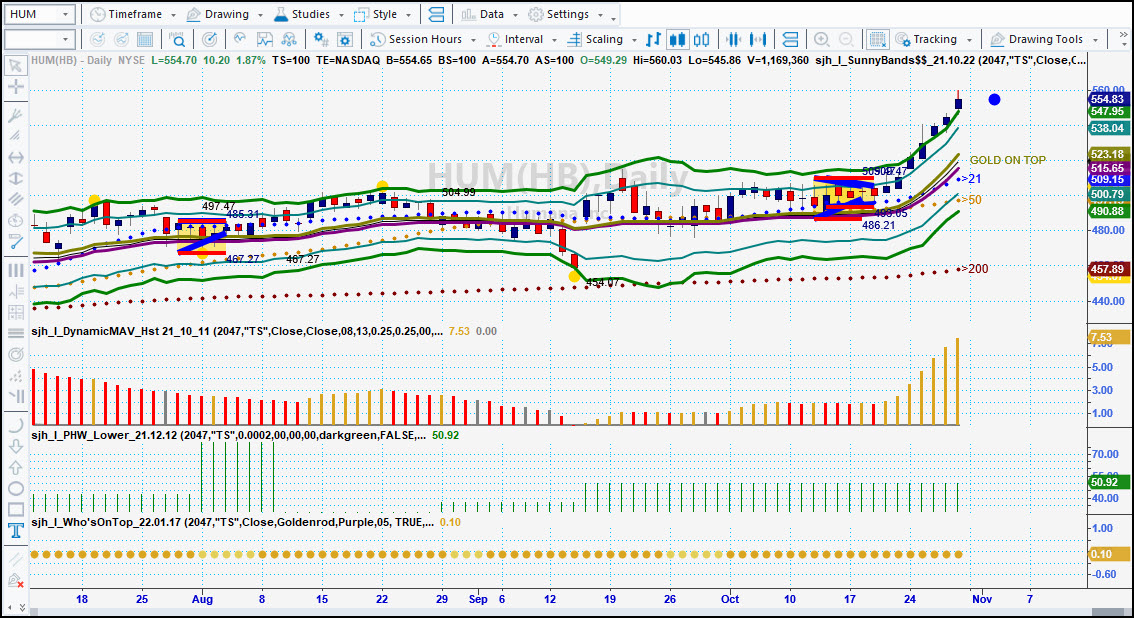Click the delete drawing objects icon

point(15,580)
